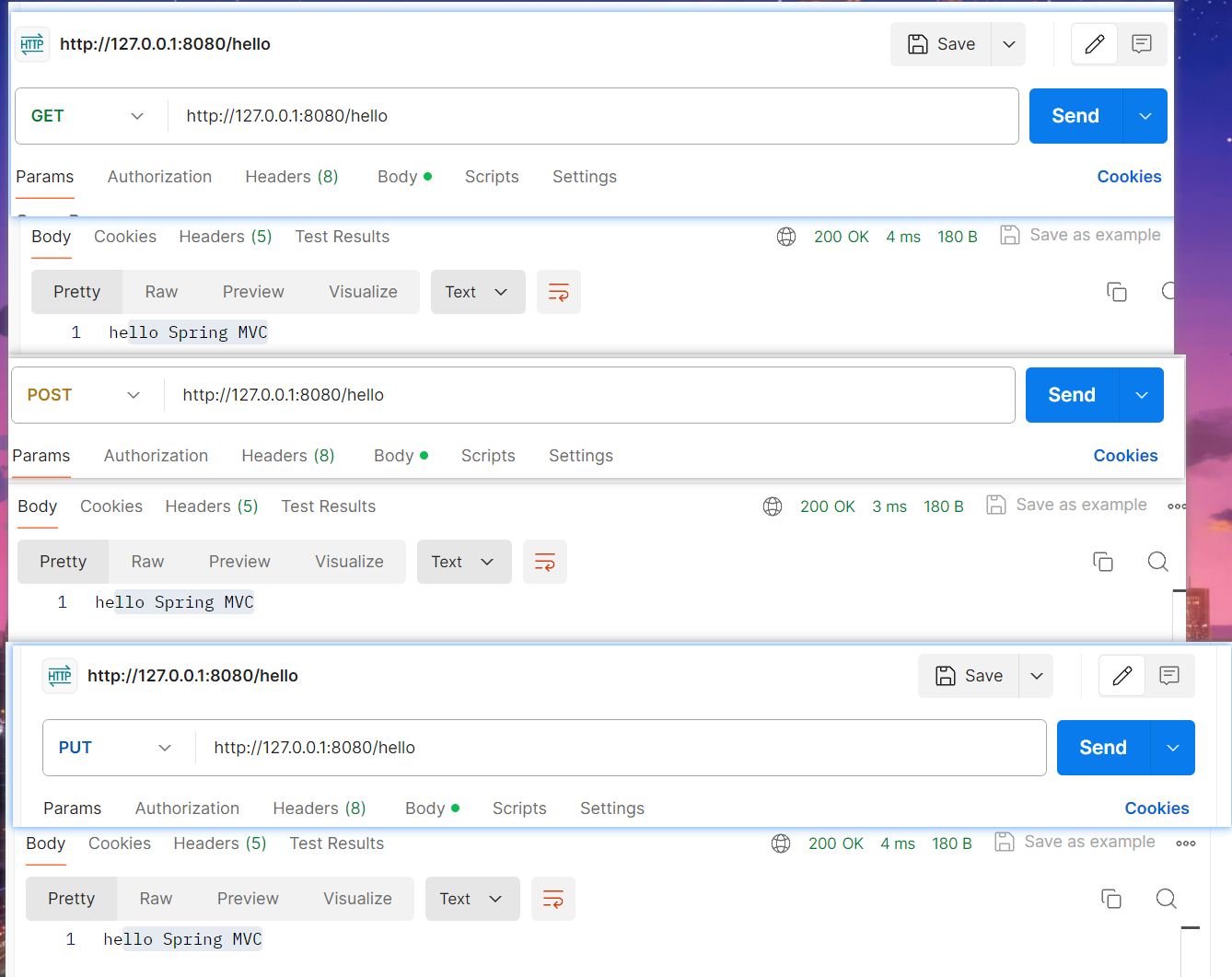Open the Body tab in the PUT request

pyautogui.click(x=432, y=808)
